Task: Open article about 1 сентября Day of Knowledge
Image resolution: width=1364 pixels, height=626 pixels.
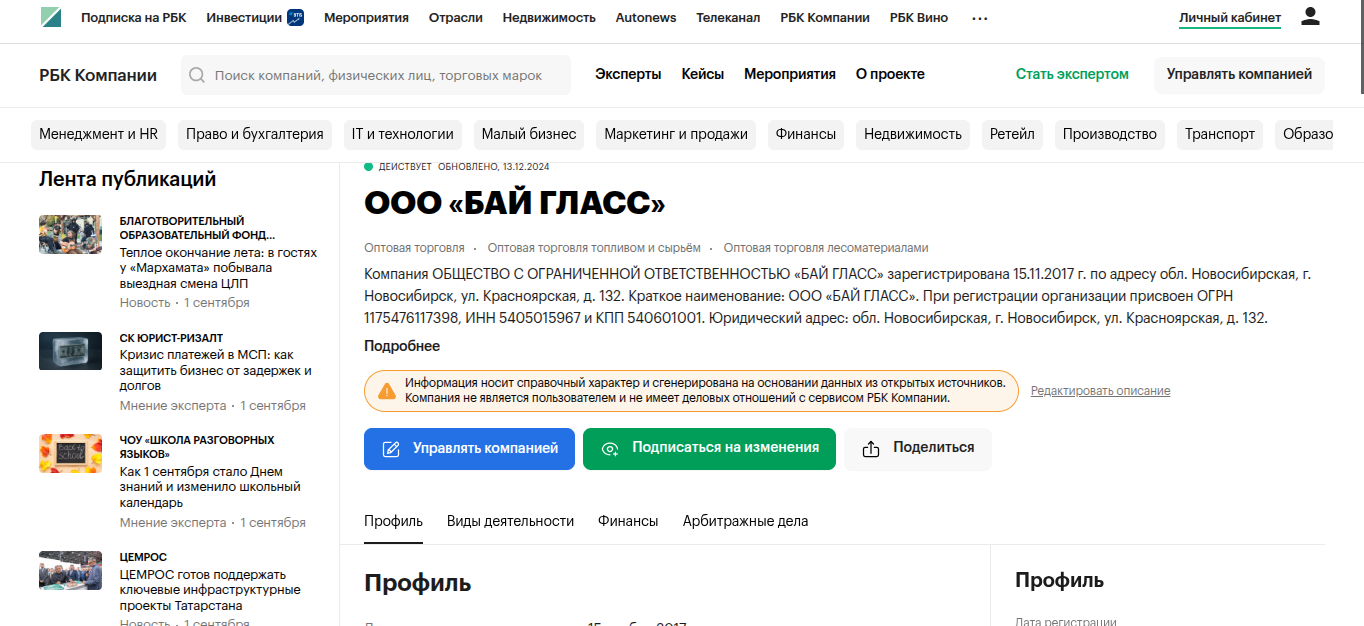Action: 210,487
